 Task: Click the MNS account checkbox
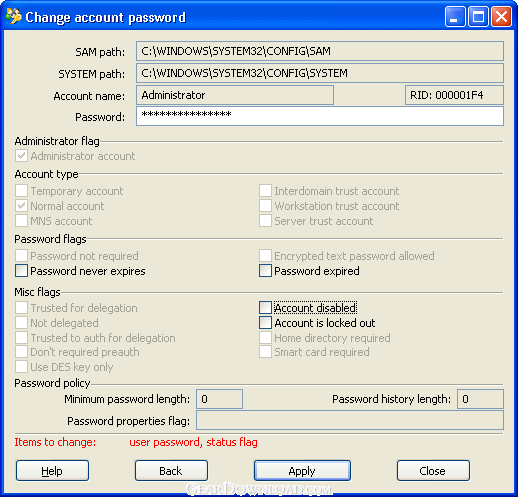pos(21,221)
